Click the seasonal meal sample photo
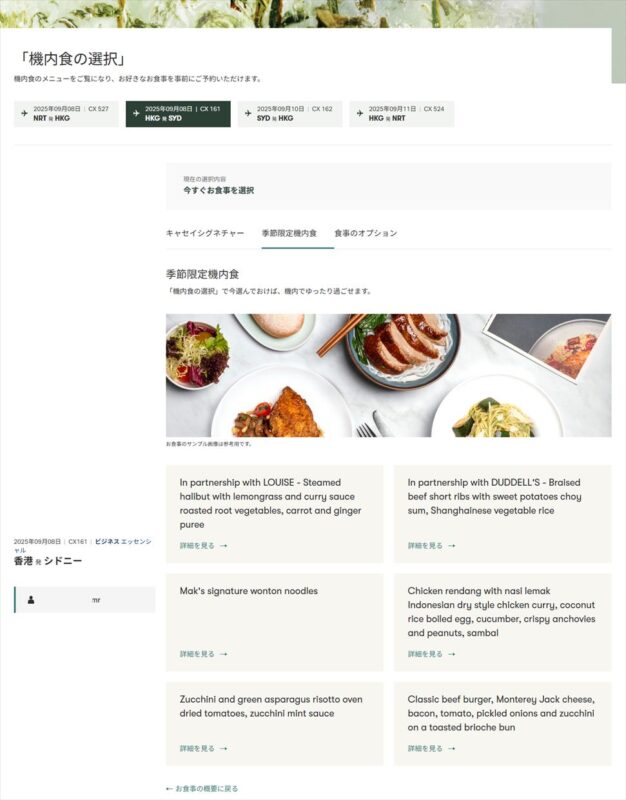Screen dimensions: 626x800 pyautogui.click(x=388, y=375)
